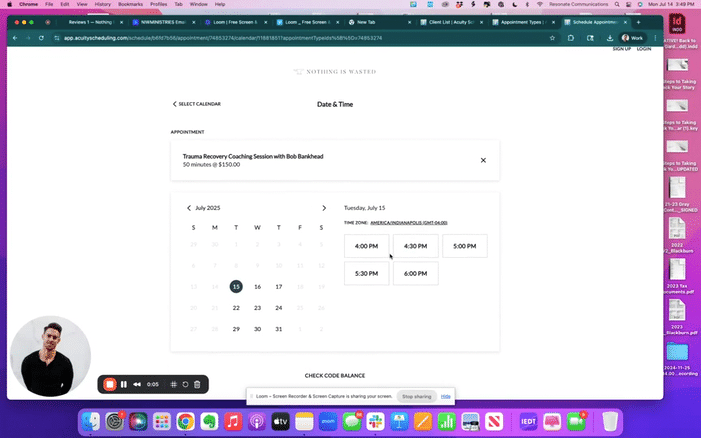701x438 pixels.
Task: Select July 17 on the calendar
Action: (279, 286)
